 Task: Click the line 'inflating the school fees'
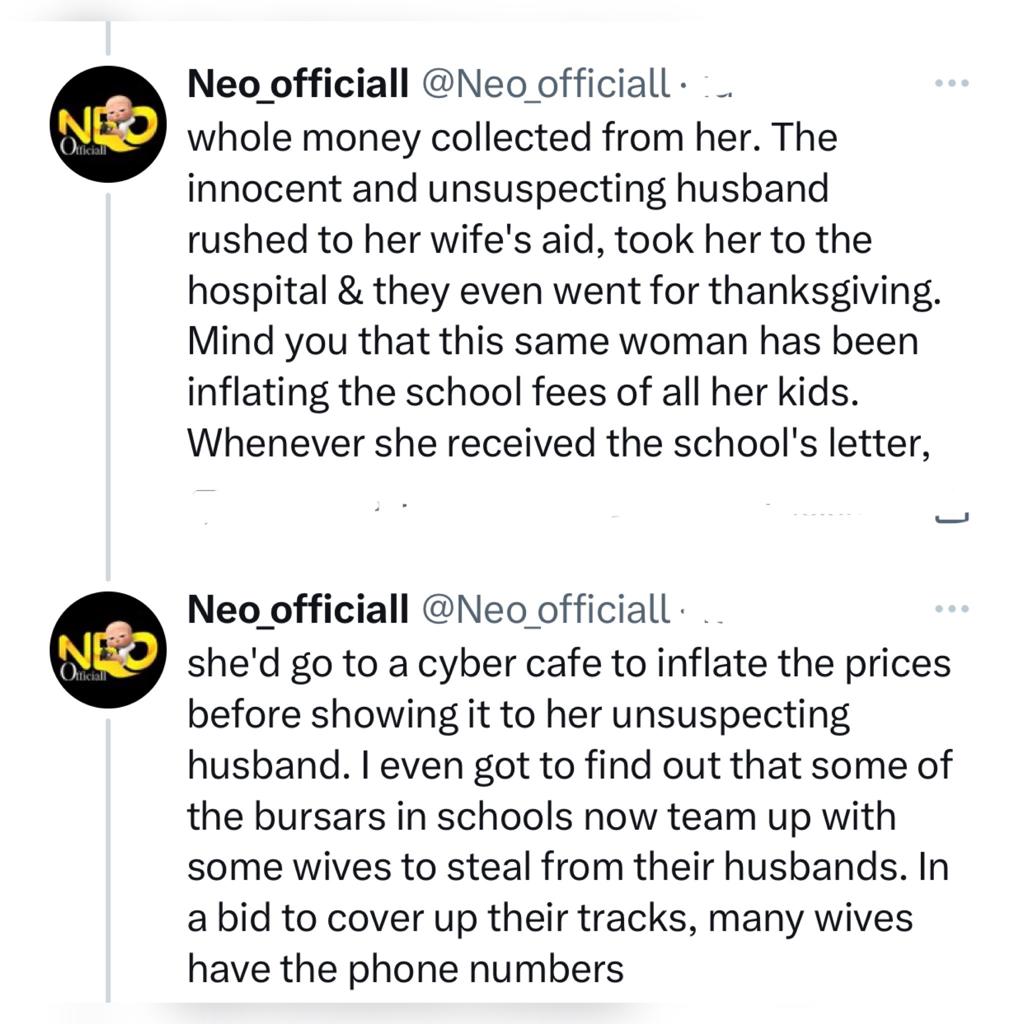coord(524,392)
